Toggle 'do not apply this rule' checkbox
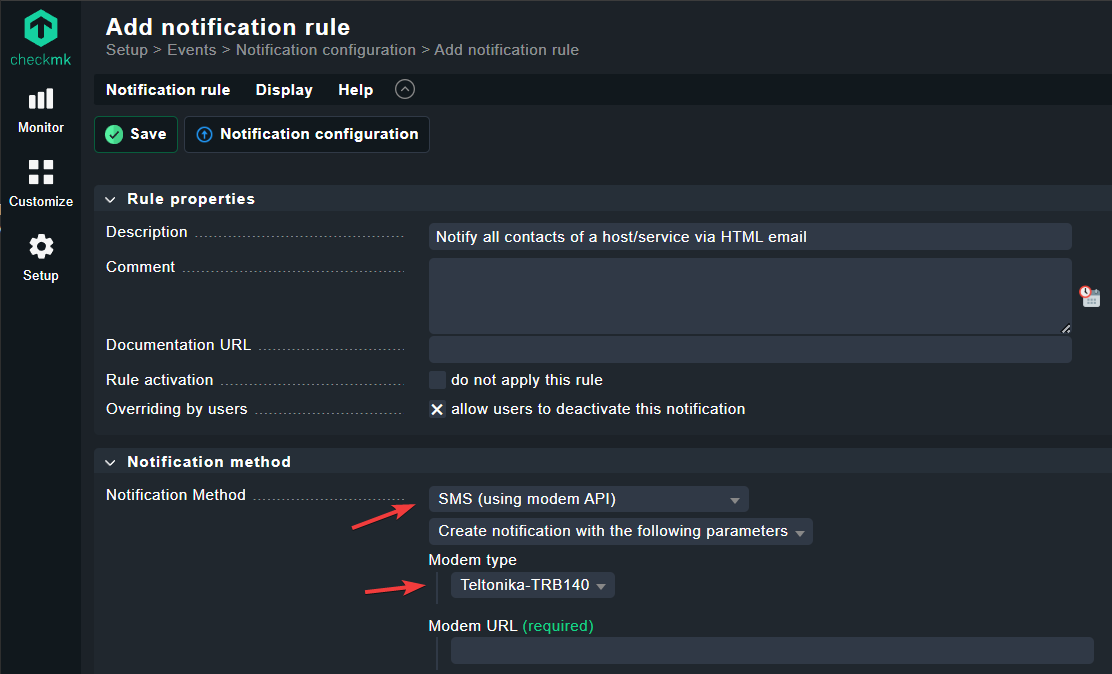1112x674 pixels. tap(437, 380)
